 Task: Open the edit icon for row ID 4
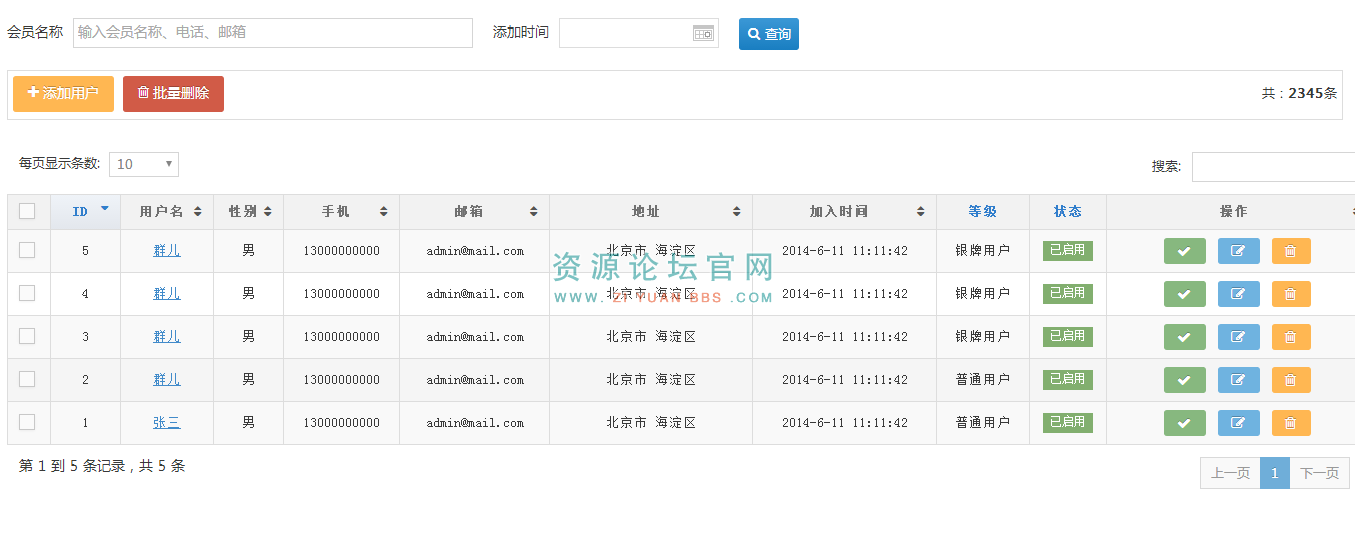[1238, 294]
